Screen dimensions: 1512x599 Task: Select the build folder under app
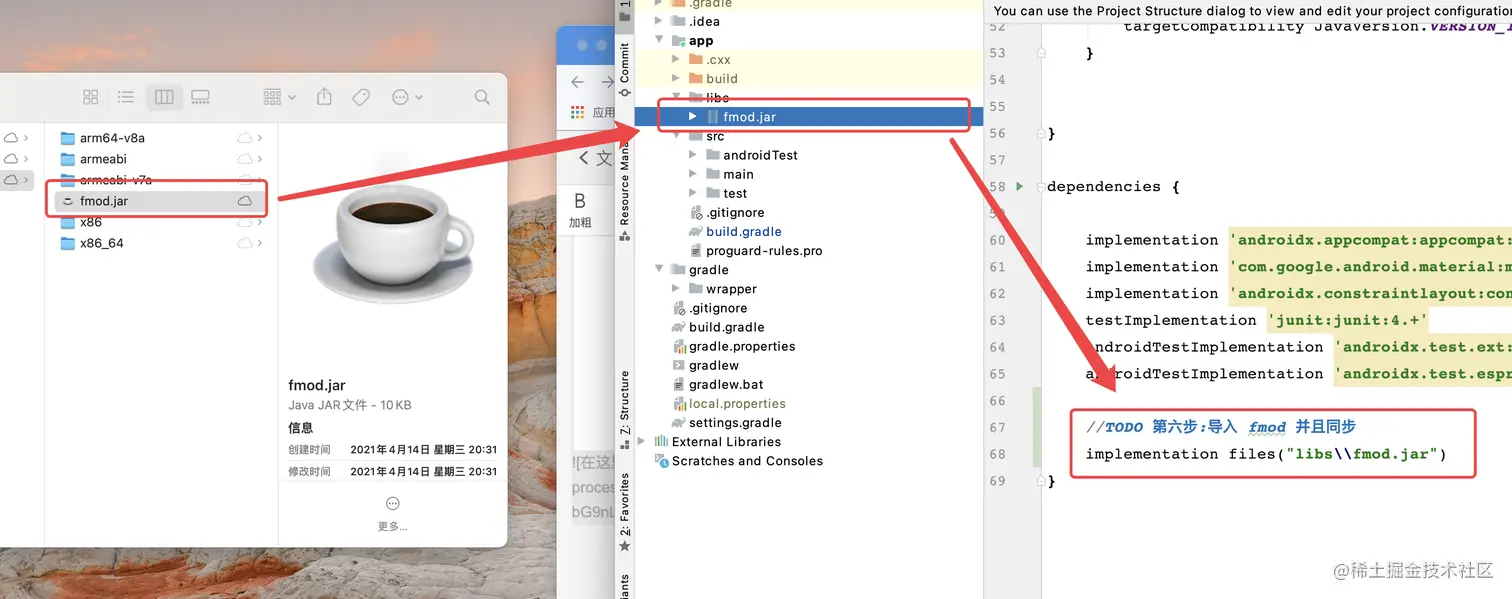(721, 79)
